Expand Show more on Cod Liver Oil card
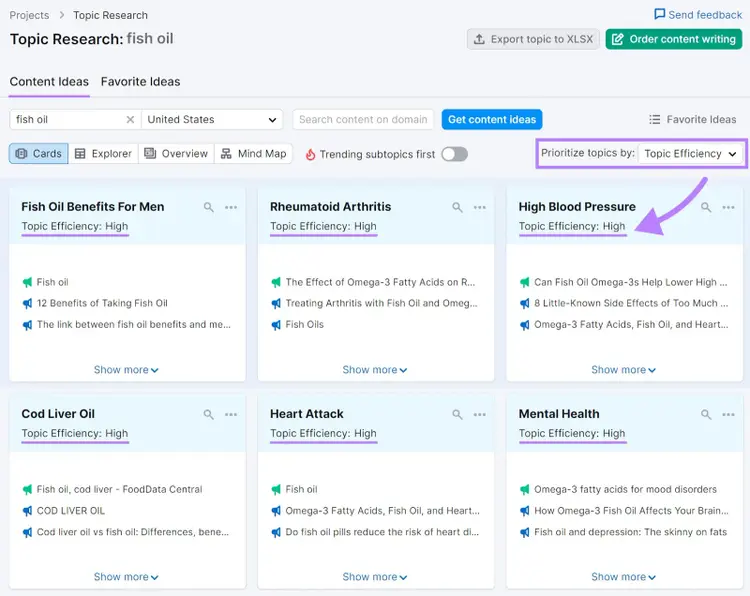Image resolution: width=750 pixels, height=596 pixels. pos(126,577)
